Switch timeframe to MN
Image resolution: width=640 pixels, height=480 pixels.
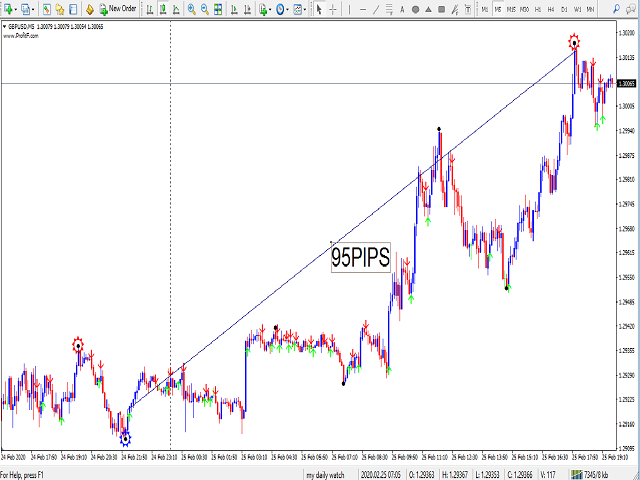[x=590, y=9]
